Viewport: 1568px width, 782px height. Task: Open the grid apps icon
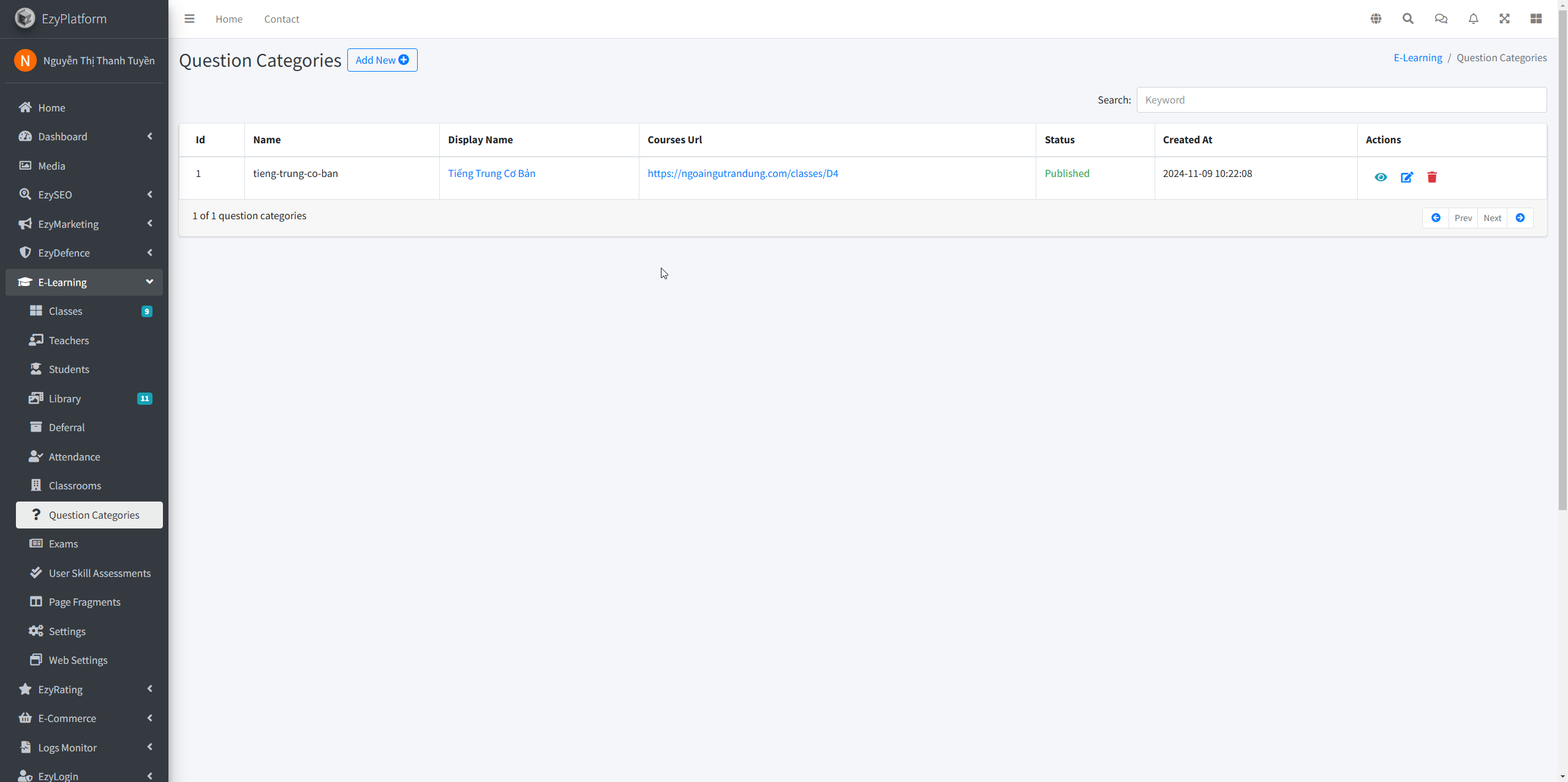[1536, 19]
